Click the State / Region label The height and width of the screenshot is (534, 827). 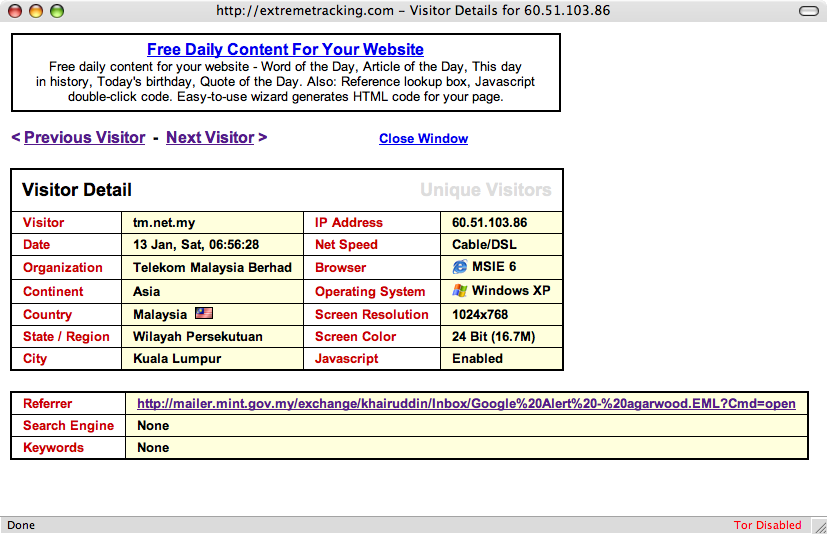coord(66,337)
